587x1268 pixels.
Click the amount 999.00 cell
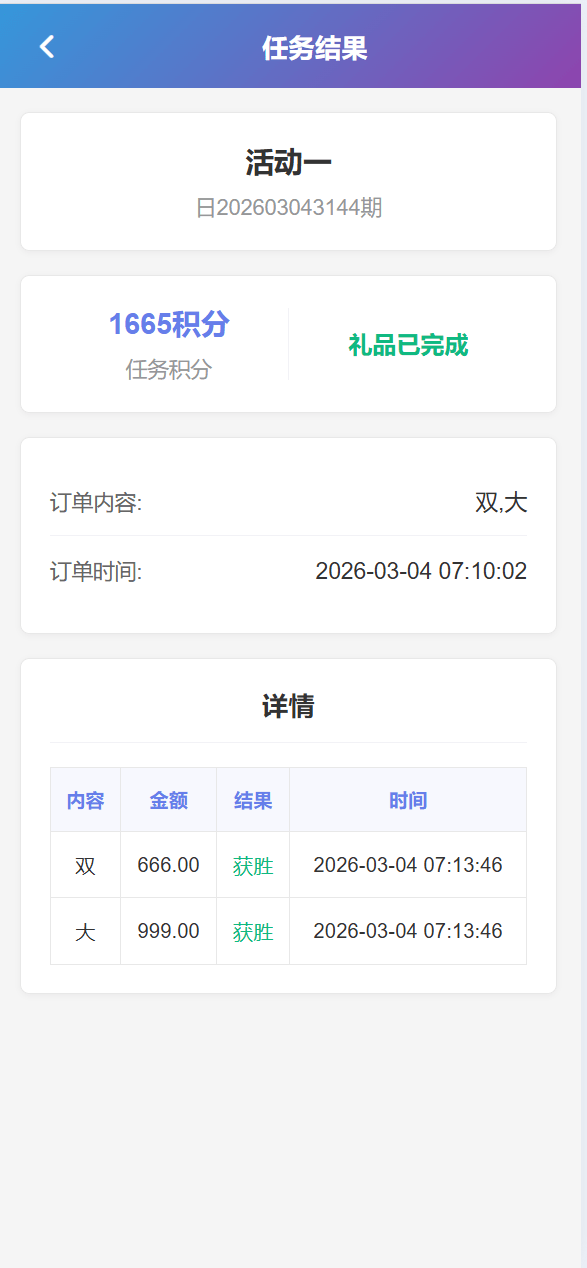point(168,931)
